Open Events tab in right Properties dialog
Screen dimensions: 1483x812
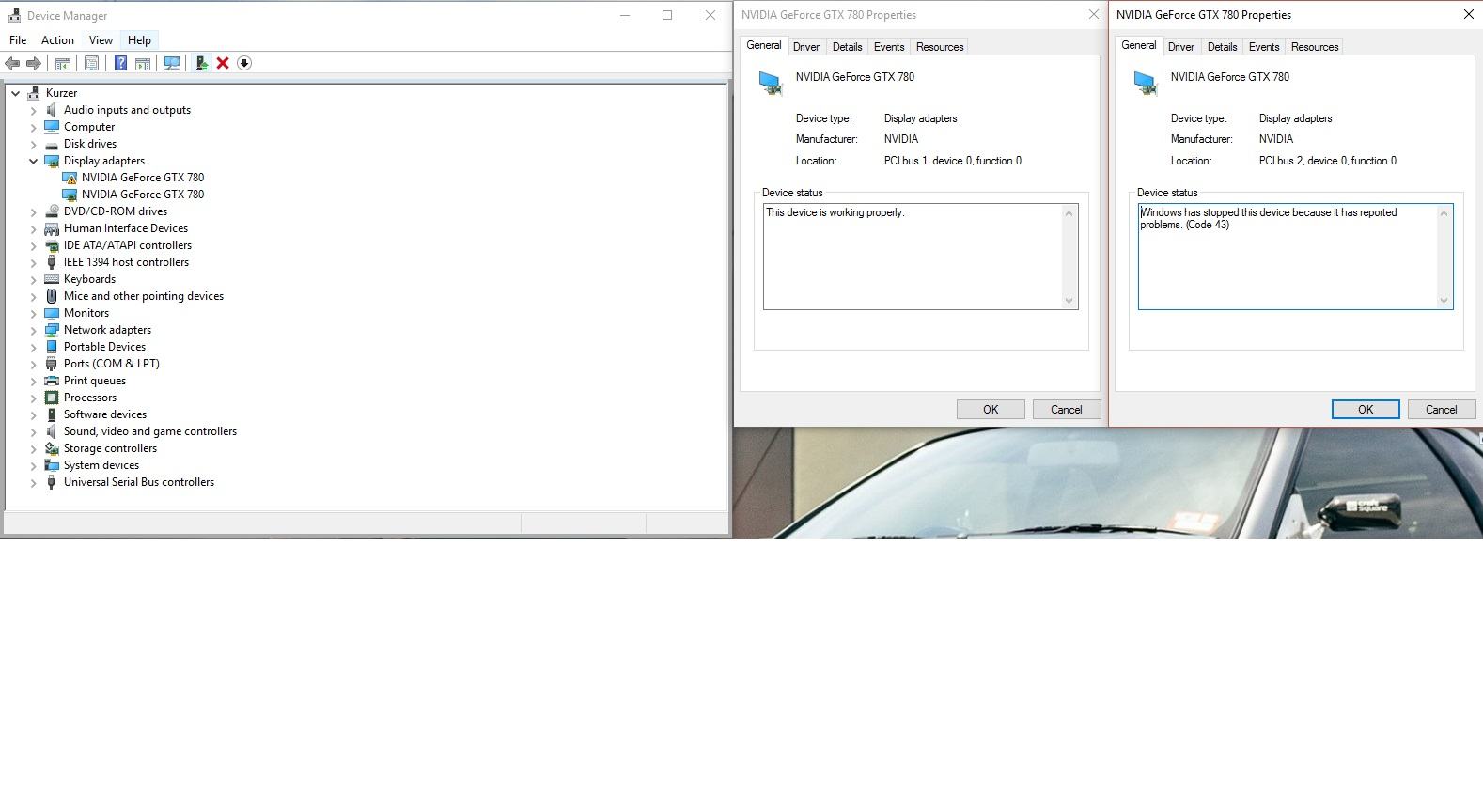[1264, 47]
